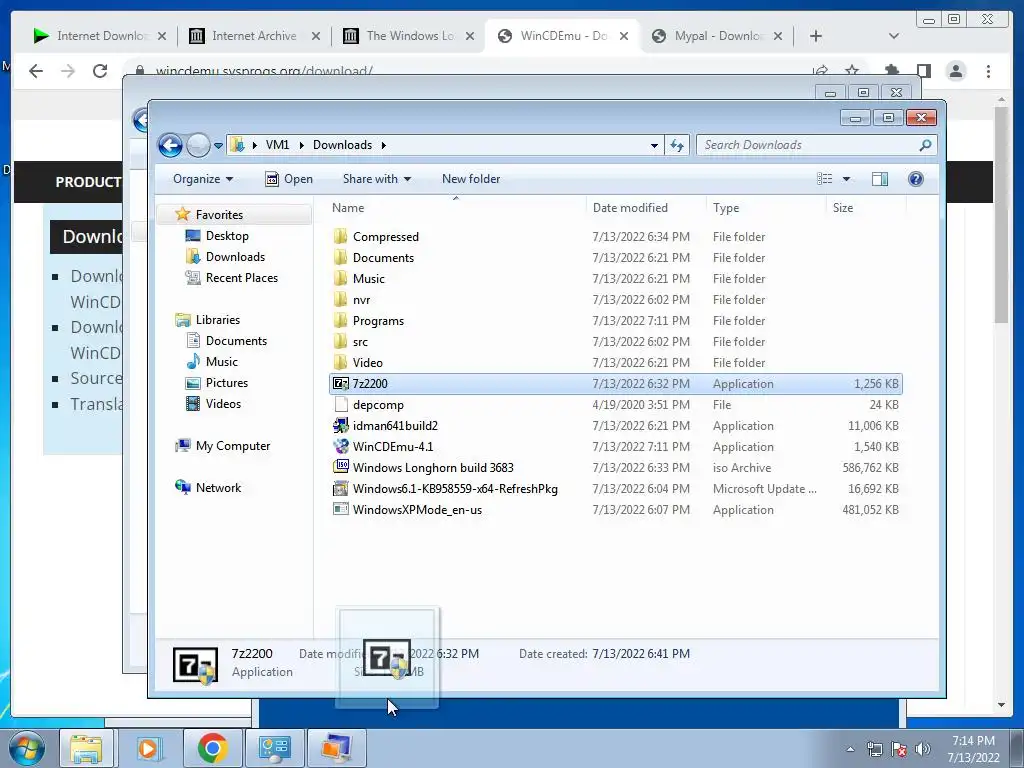Screen dimensions: 1024x768
Task: Expand the address bar history dropdown
Action: click(654, 146)
